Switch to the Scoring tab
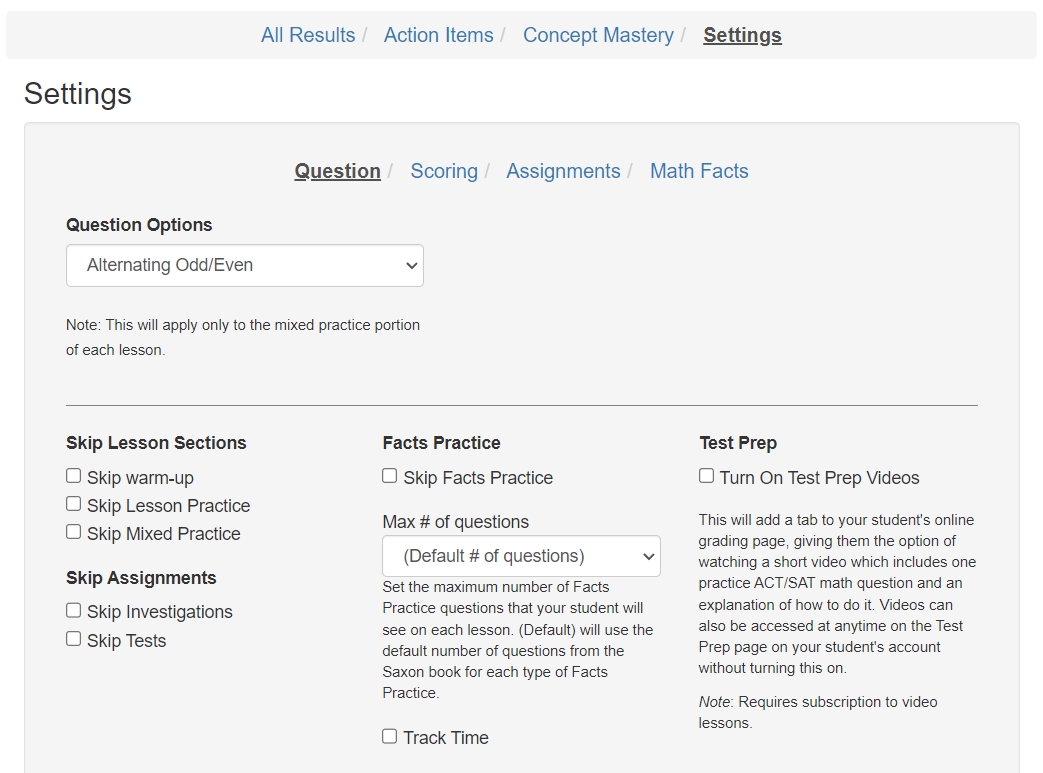This screenshot has height=773, width=1043. (x=444, y=171)
